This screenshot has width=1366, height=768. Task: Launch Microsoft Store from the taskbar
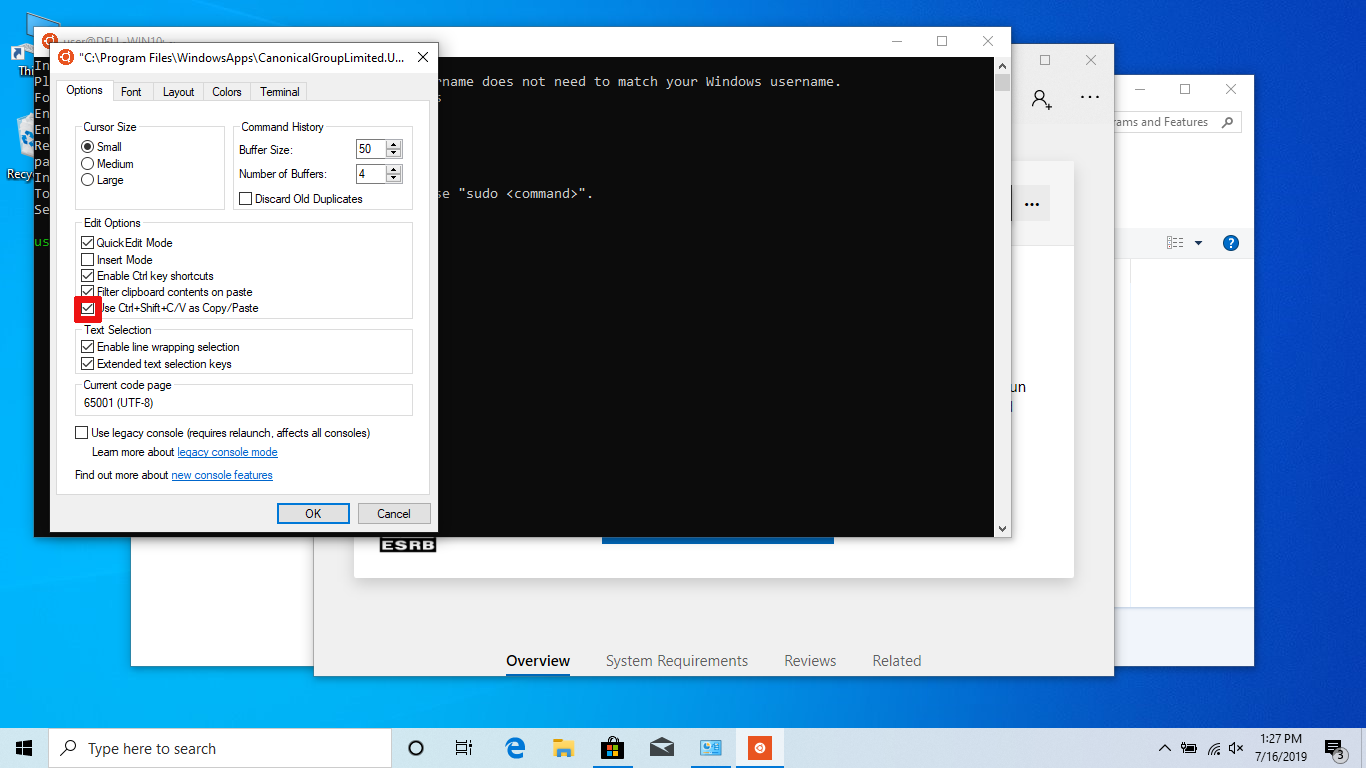coord(612,748)
